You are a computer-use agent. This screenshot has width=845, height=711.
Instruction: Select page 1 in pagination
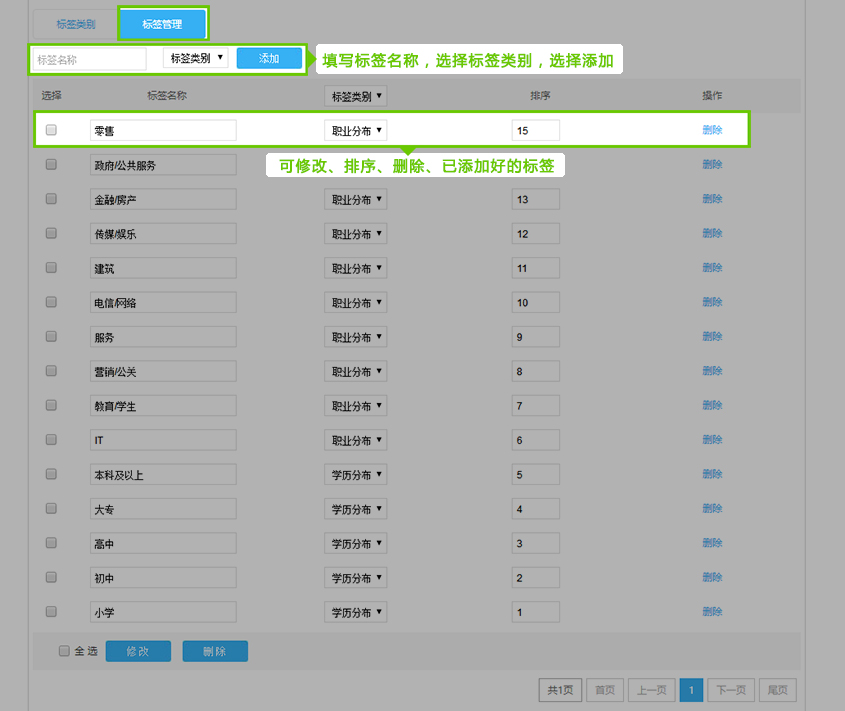coord(691,690)
